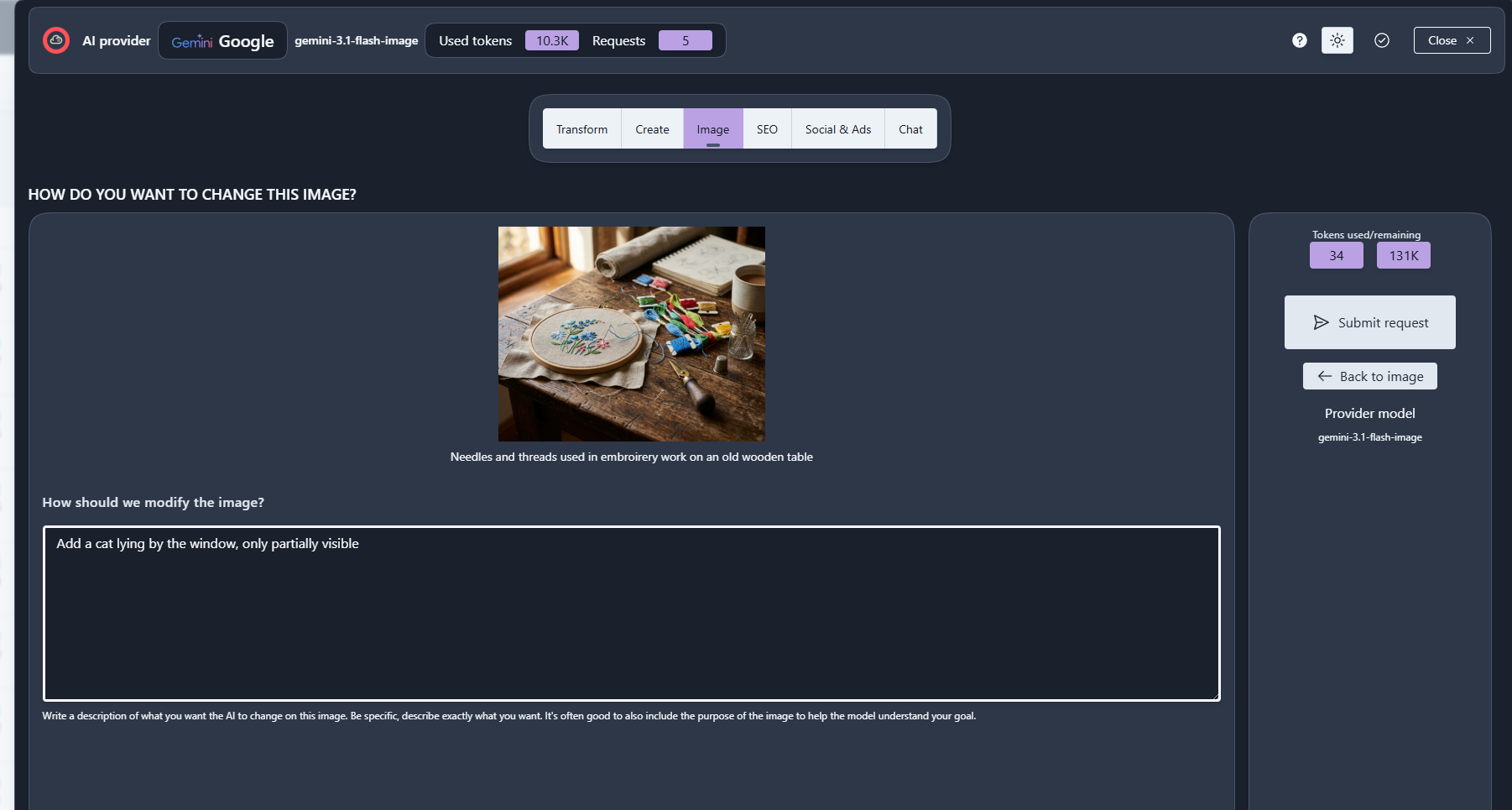Image resolution: width=1512 pixels, height=810 pixels.
Task: Open the Social & Ads tab
Action: pyautogui.click(x=838, y=129)
